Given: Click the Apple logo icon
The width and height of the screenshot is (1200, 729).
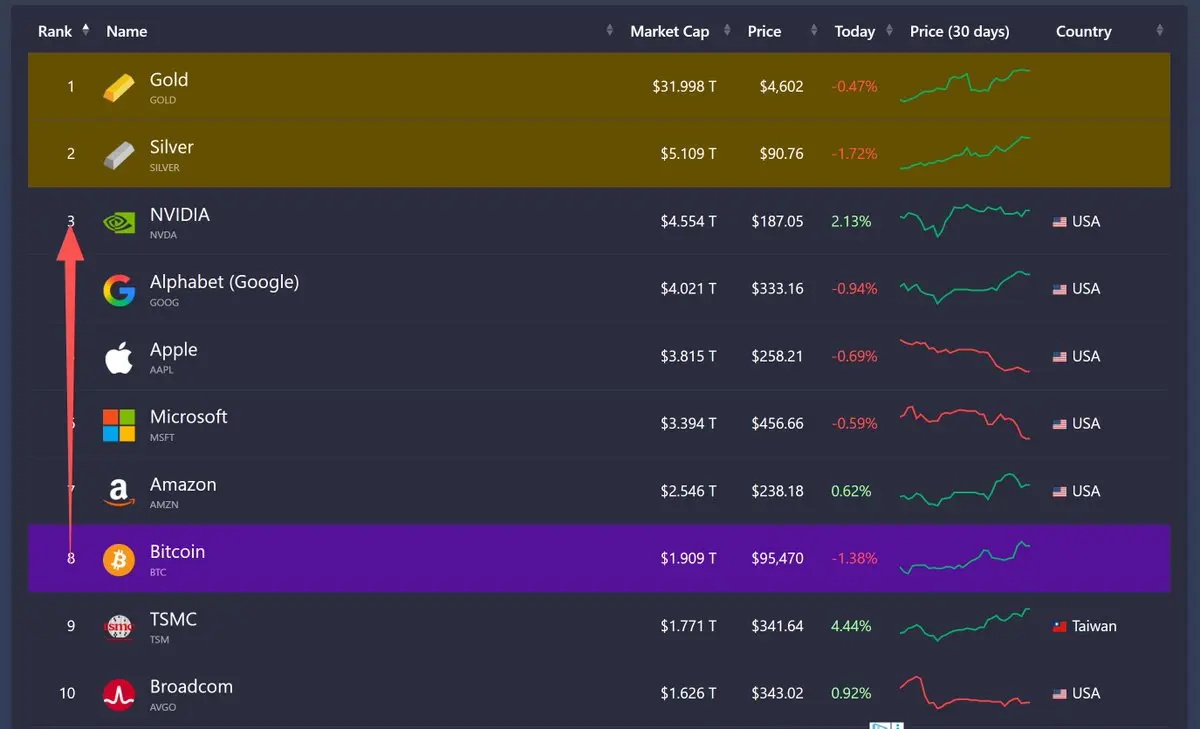Looking at the screenshot, I should 119,357.
